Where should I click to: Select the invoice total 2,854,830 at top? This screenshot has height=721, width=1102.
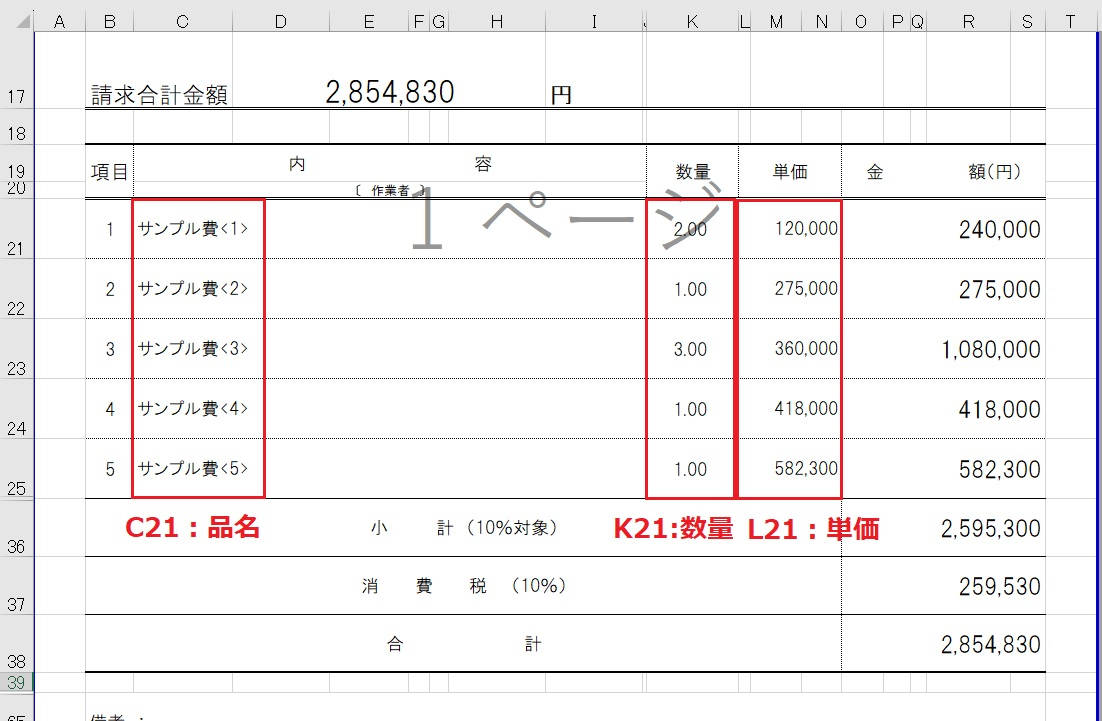point(390,93)
